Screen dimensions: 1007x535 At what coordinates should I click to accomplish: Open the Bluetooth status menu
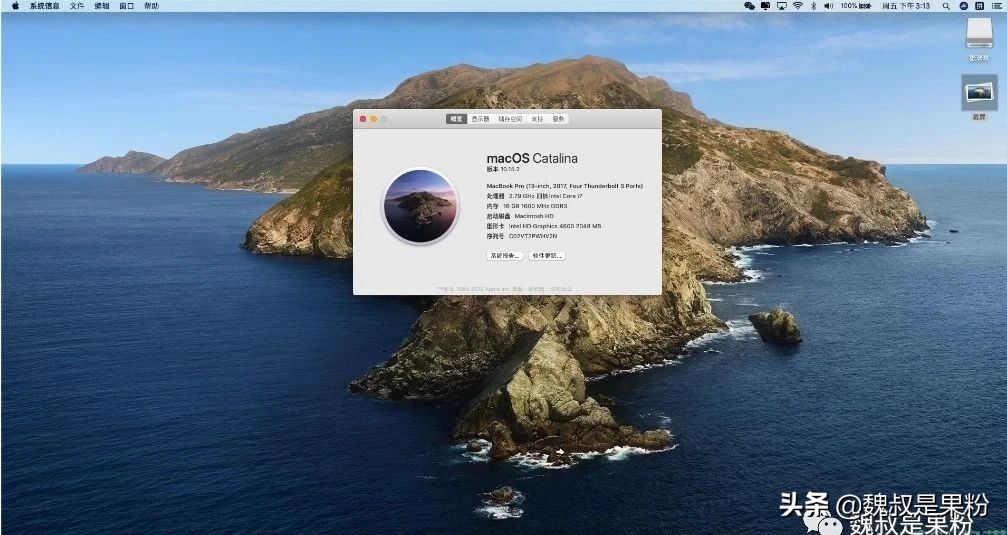tap(813, 6)
